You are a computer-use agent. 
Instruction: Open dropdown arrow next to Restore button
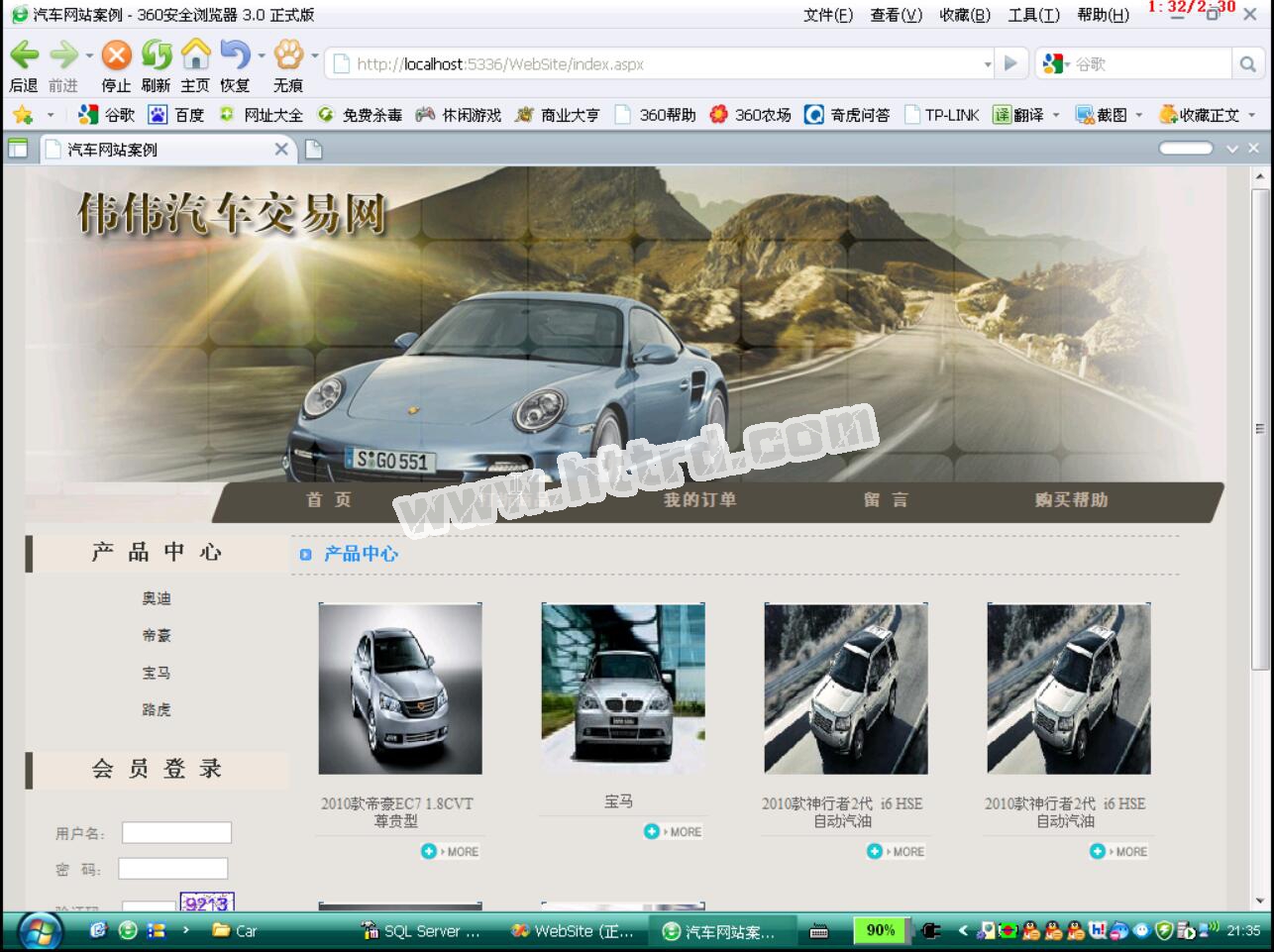pos(262,55)
